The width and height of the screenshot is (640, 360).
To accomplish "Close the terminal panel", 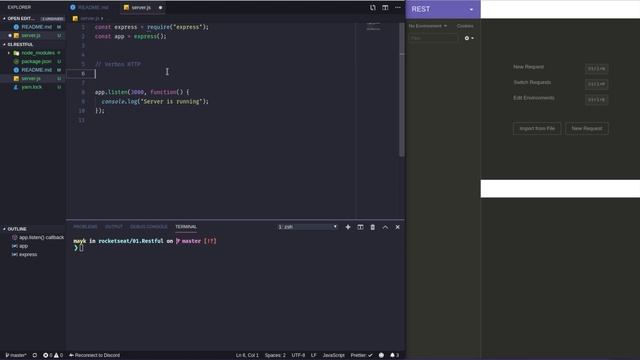I will point(398,227).
